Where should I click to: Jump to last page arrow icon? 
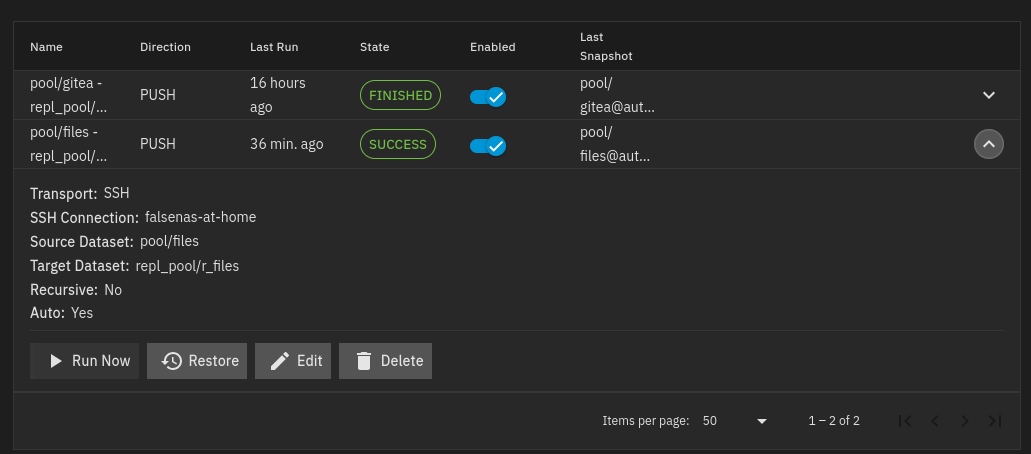point(994,420)
